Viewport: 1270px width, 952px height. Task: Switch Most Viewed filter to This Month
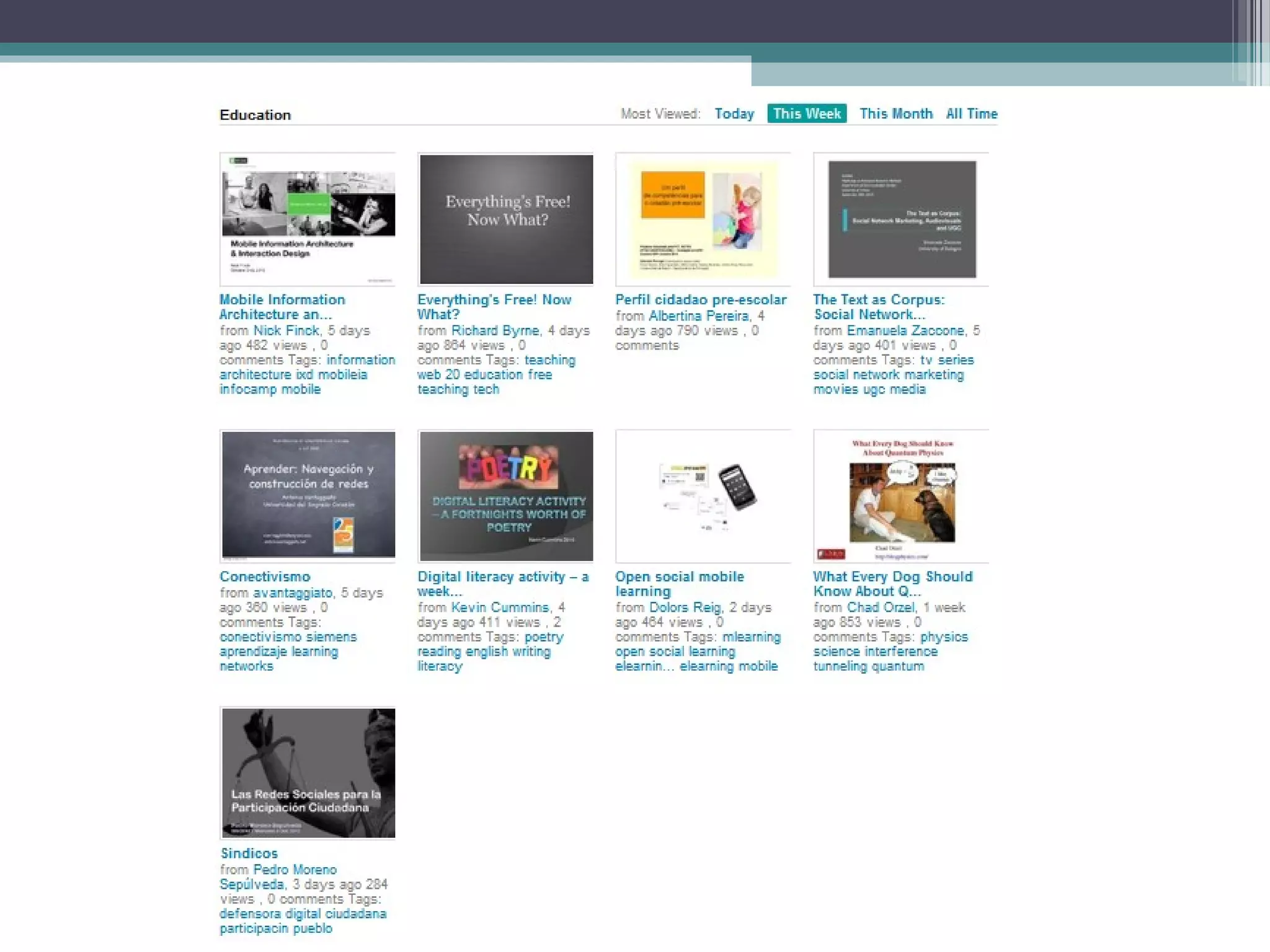pos(895,114)
